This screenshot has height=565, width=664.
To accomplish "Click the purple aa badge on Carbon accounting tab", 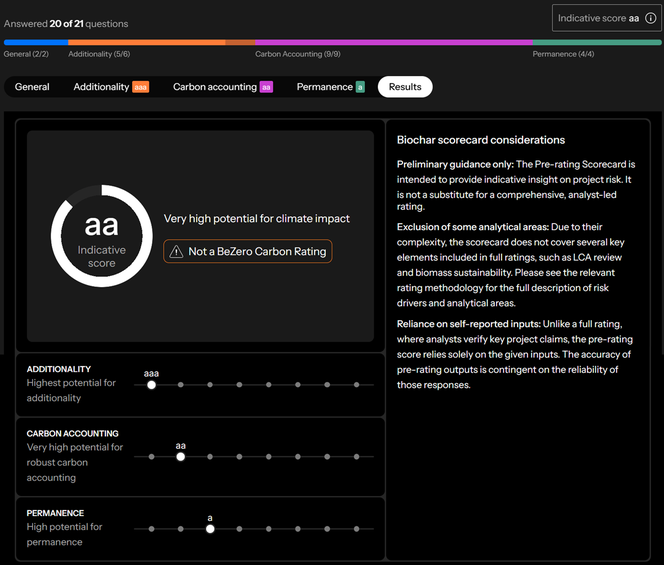I will tap(267, 87).
